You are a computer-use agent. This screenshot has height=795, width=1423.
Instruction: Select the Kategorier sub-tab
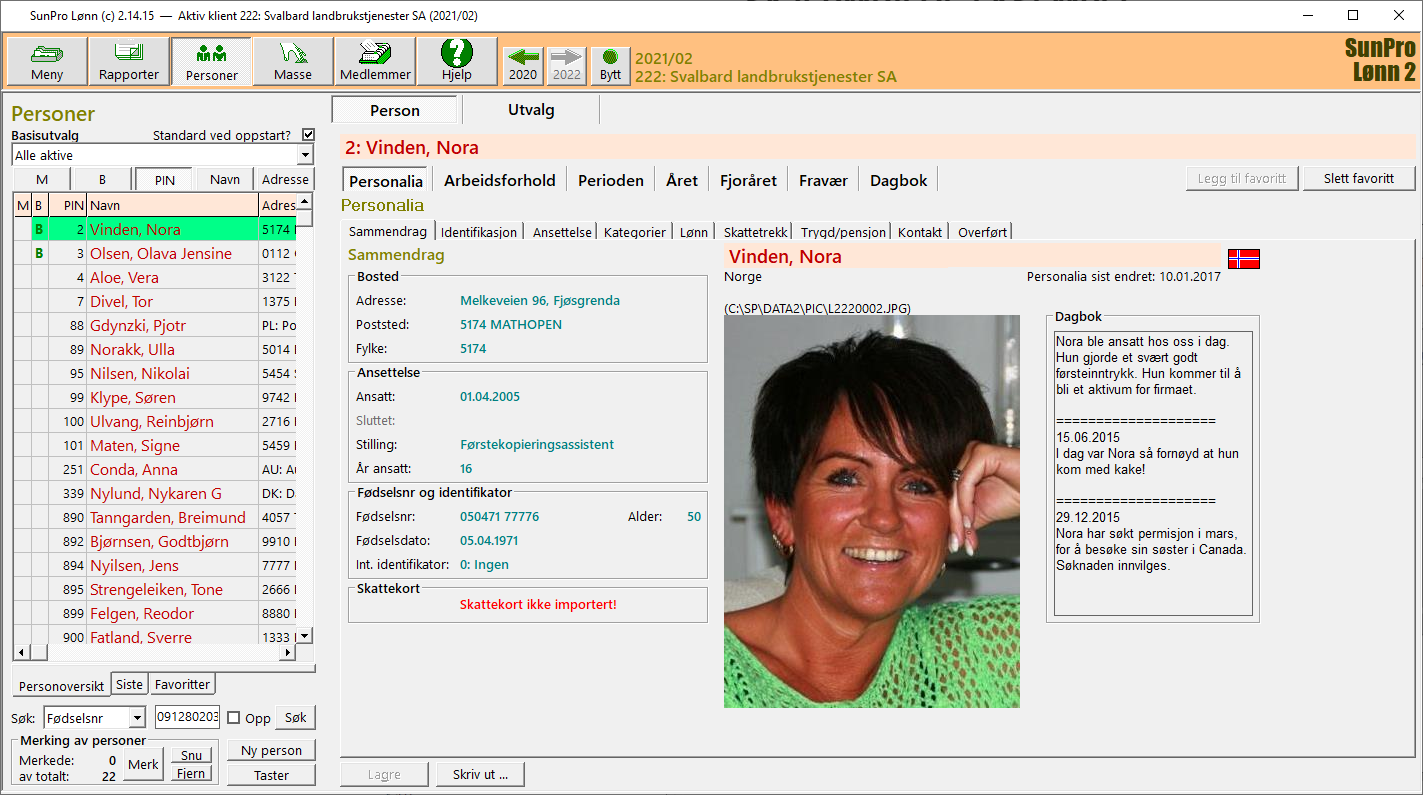pyautogui.click(x=635, y=232)
